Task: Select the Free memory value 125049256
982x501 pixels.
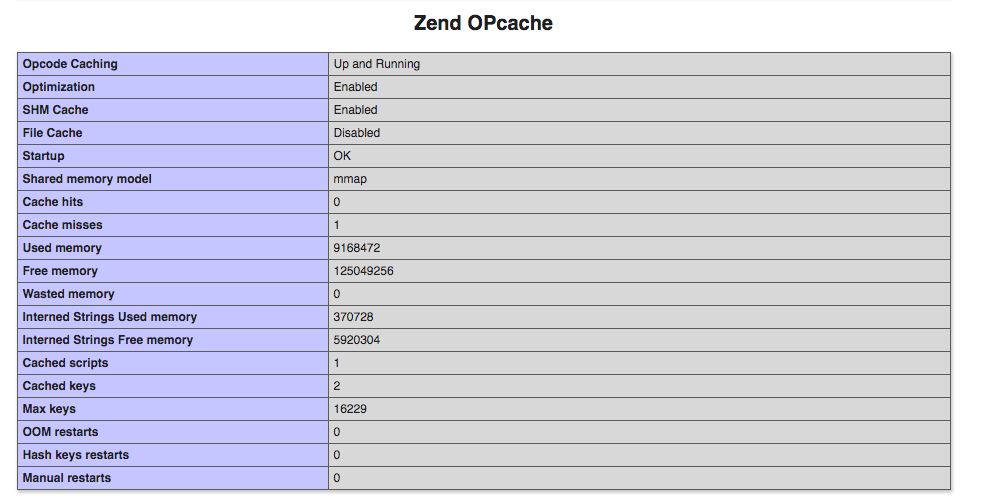Action: coord(363,271)
